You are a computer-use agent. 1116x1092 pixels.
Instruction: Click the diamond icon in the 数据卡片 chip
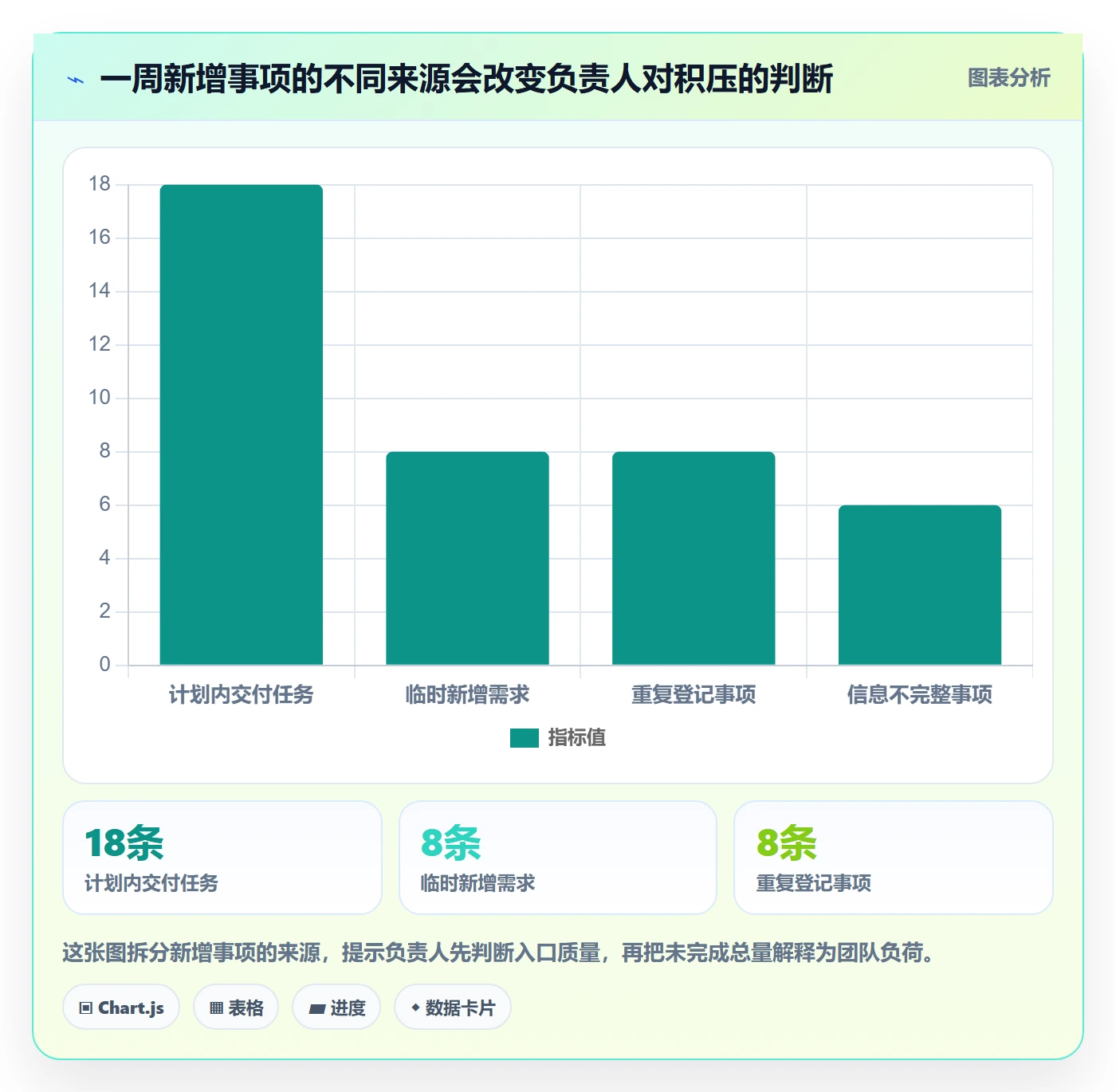tap(415, 1008)
